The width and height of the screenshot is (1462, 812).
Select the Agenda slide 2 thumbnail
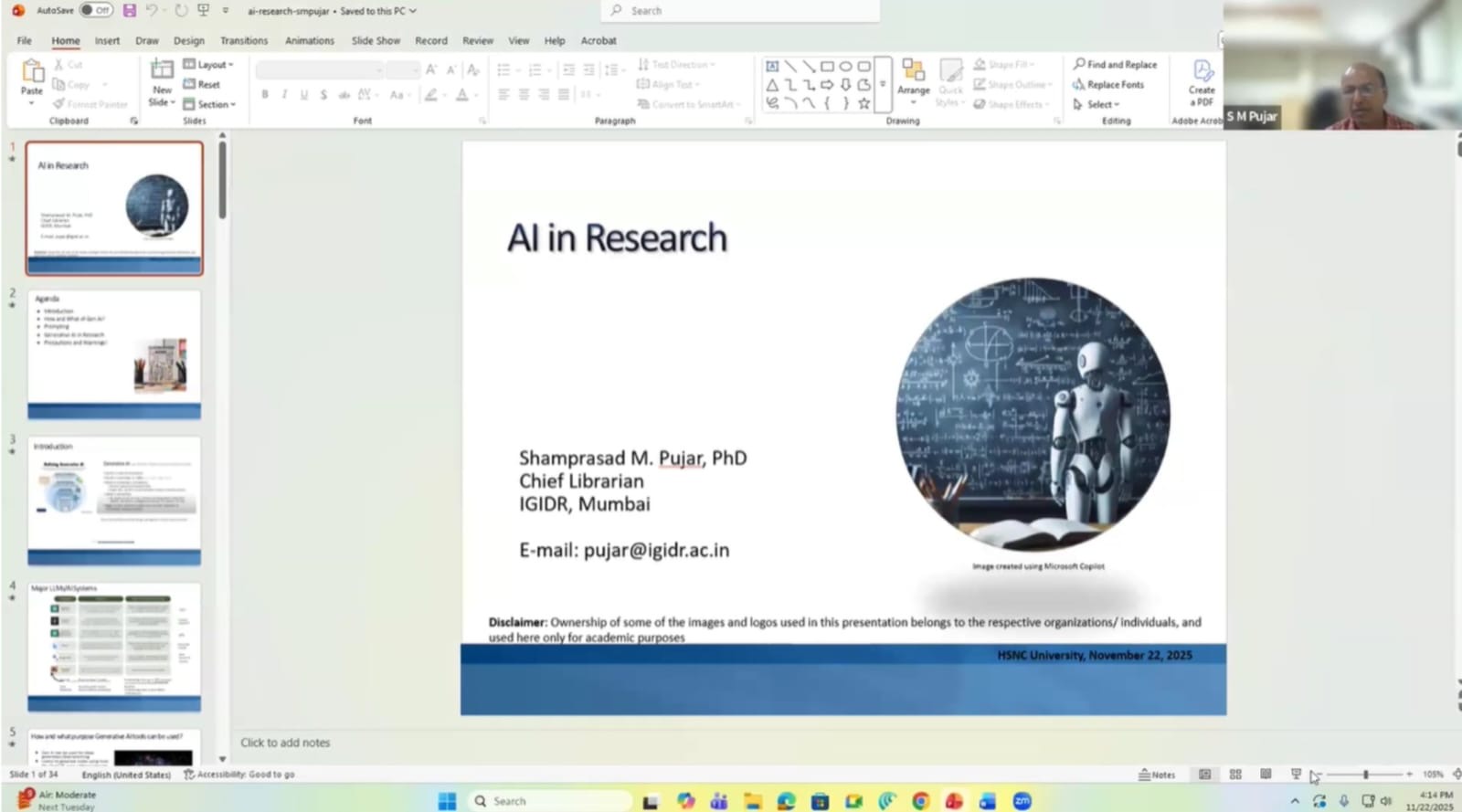coord(114,354)
